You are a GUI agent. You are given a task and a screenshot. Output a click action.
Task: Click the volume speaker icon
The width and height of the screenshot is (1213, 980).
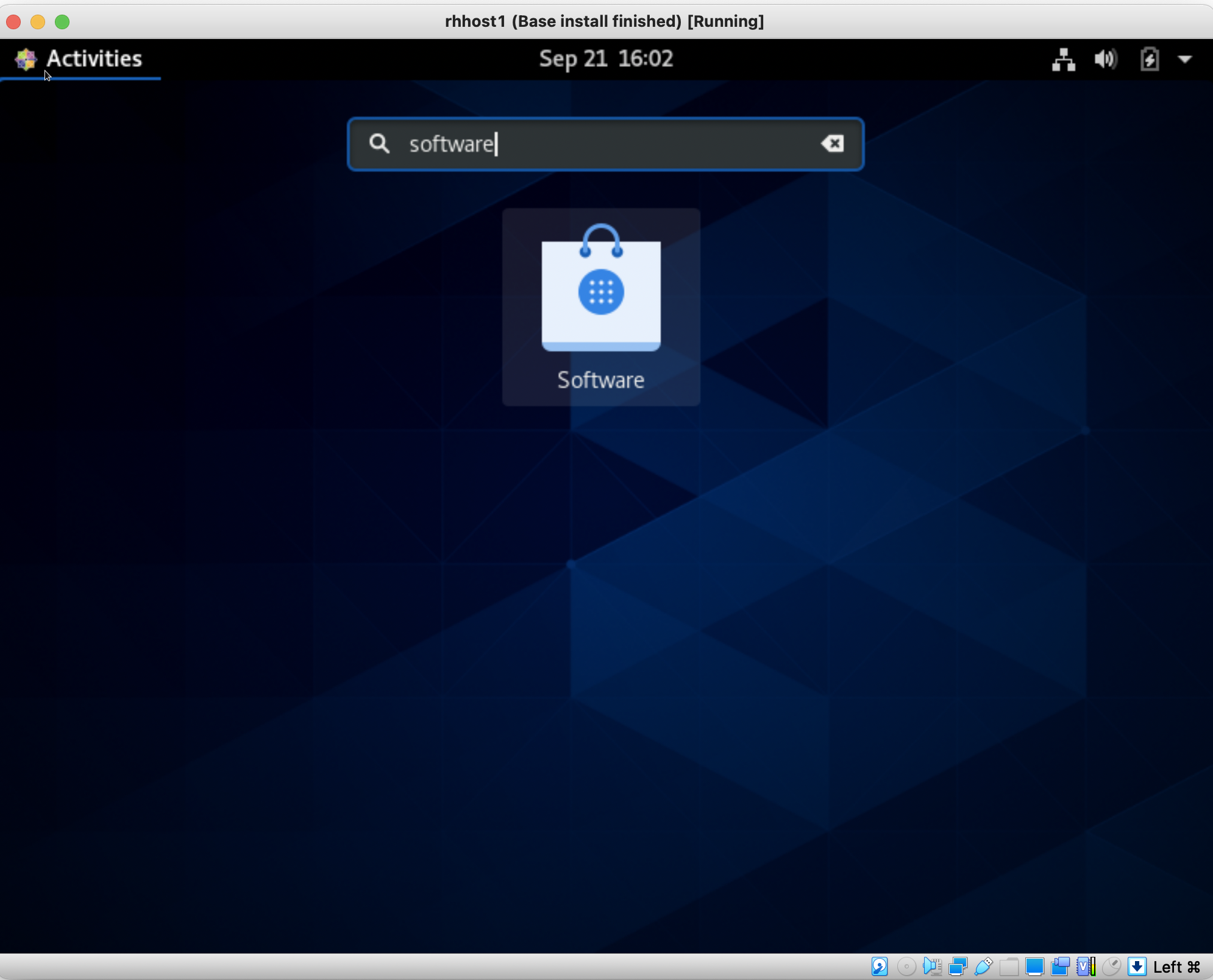coord(1105,59)
